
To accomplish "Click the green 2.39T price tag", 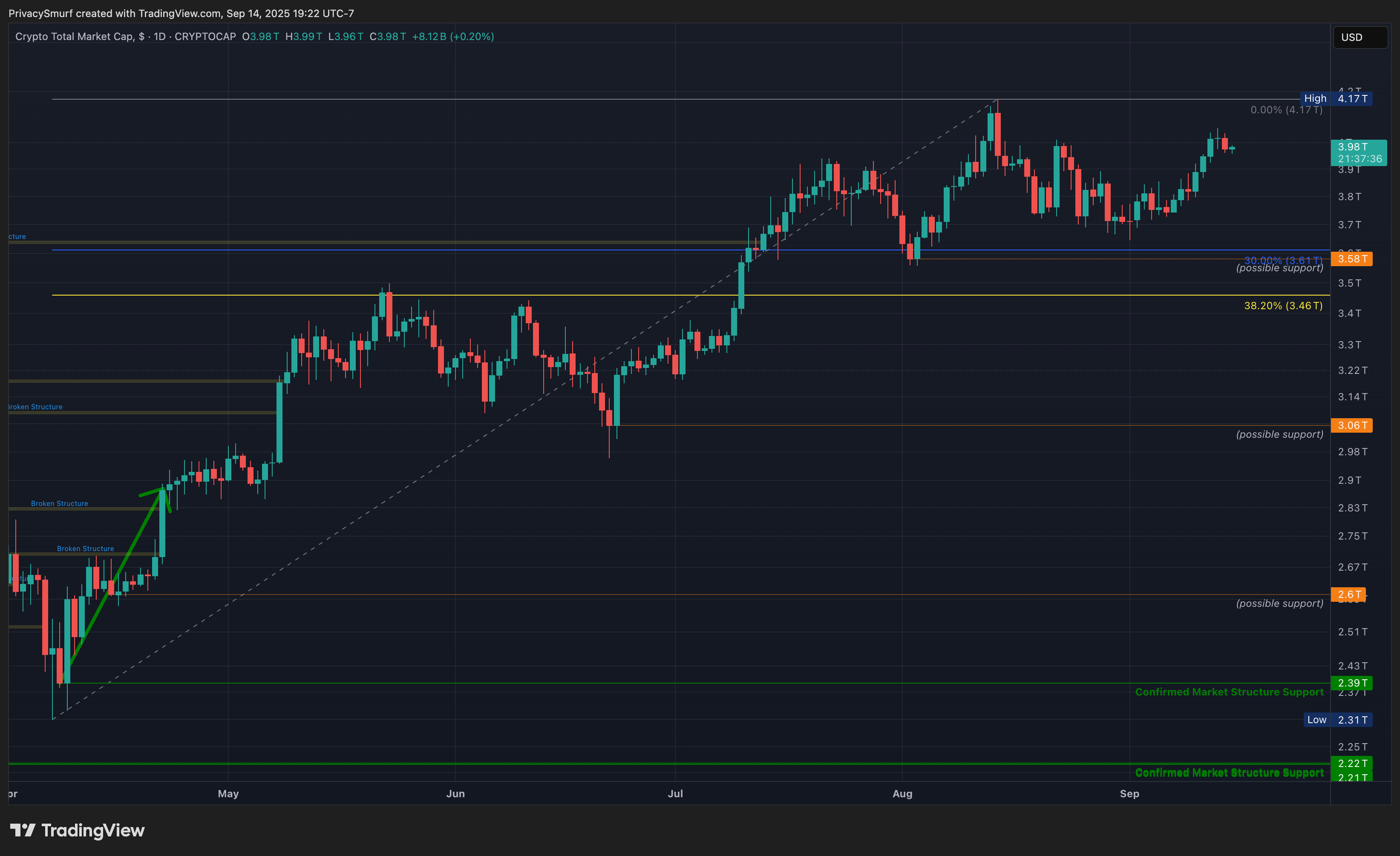I will click(1352, 683).
